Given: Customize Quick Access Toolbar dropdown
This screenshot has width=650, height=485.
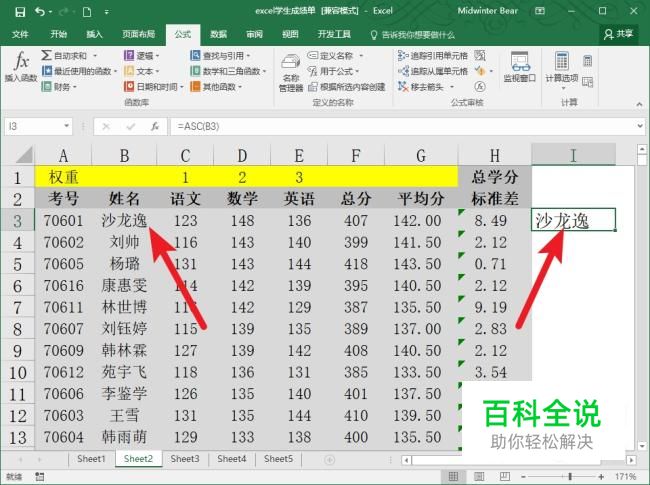Looking at the screenshot, I should (x=107, y=12).
